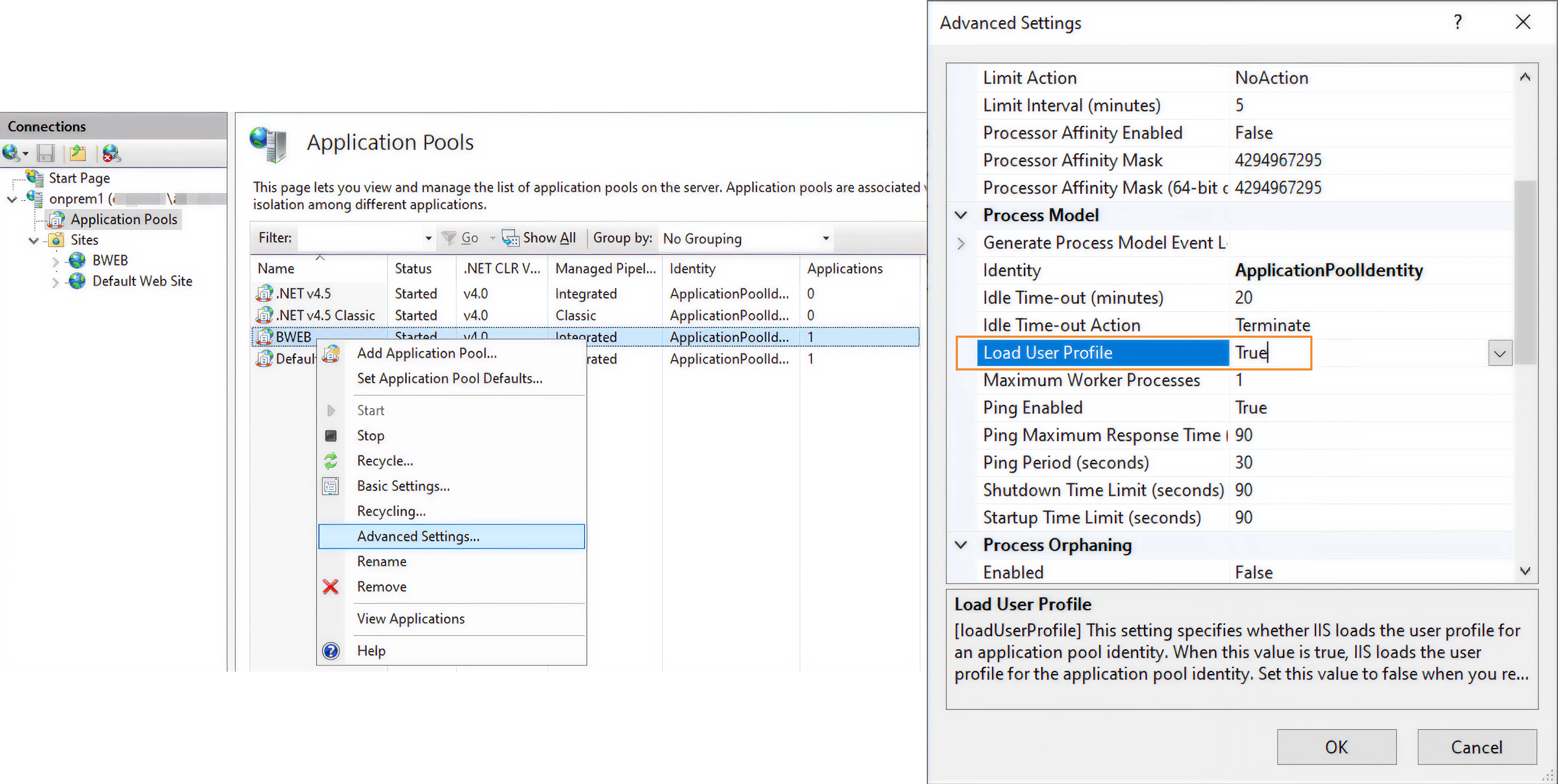Click OK in Advanced Settings
Viewport: 1558px width, 784px height.
1336,747
